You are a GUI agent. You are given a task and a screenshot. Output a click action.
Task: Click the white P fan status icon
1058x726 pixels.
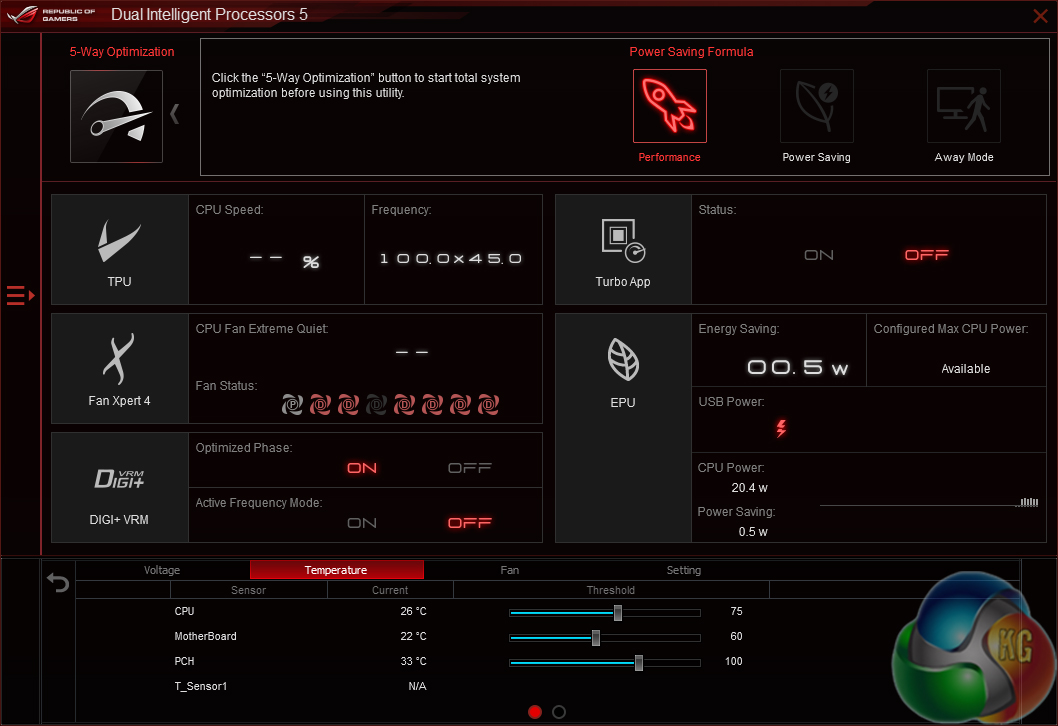click(292, 404)
